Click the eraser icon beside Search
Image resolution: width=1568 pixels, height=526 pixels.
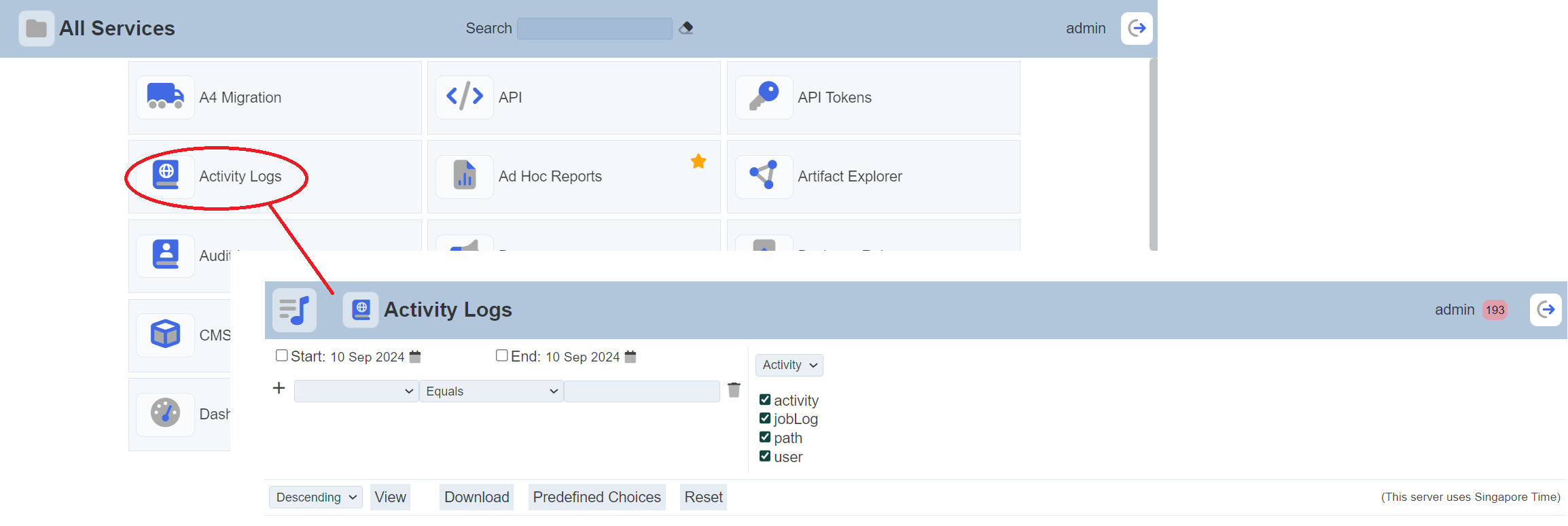(x=686, y=28)
